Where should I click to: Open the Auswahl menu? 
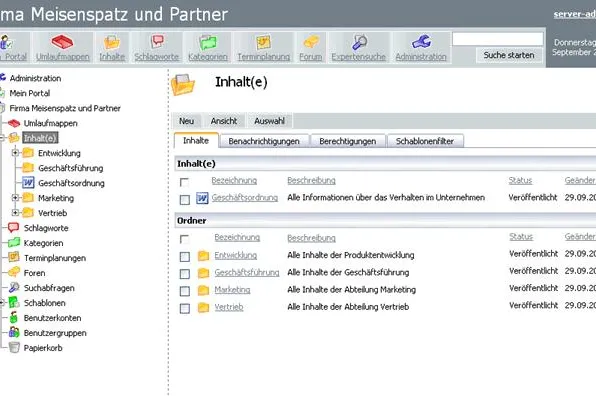click(x=269, y=121)
